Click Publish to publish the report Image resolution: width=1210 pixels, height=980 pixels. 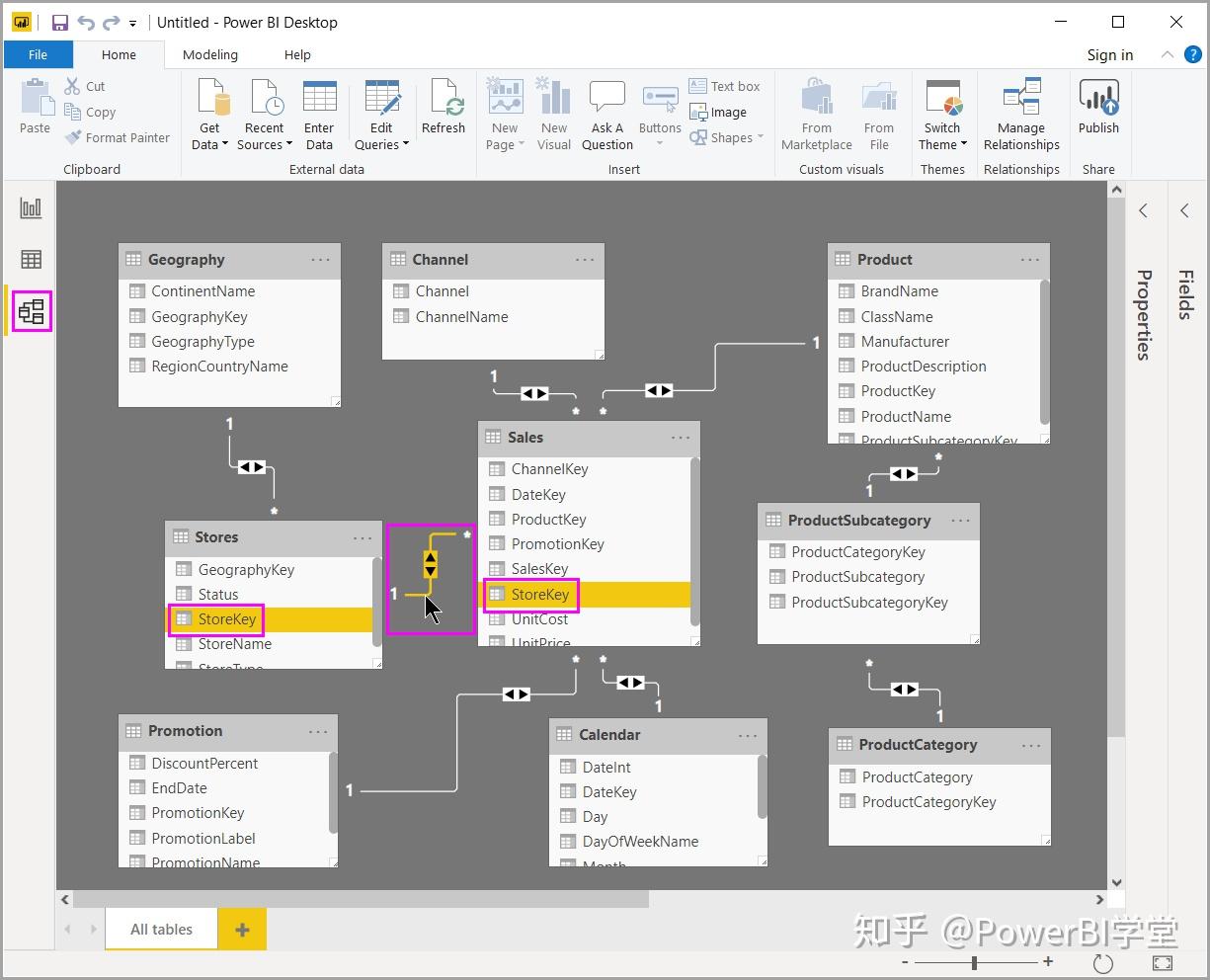(1098, 109)
